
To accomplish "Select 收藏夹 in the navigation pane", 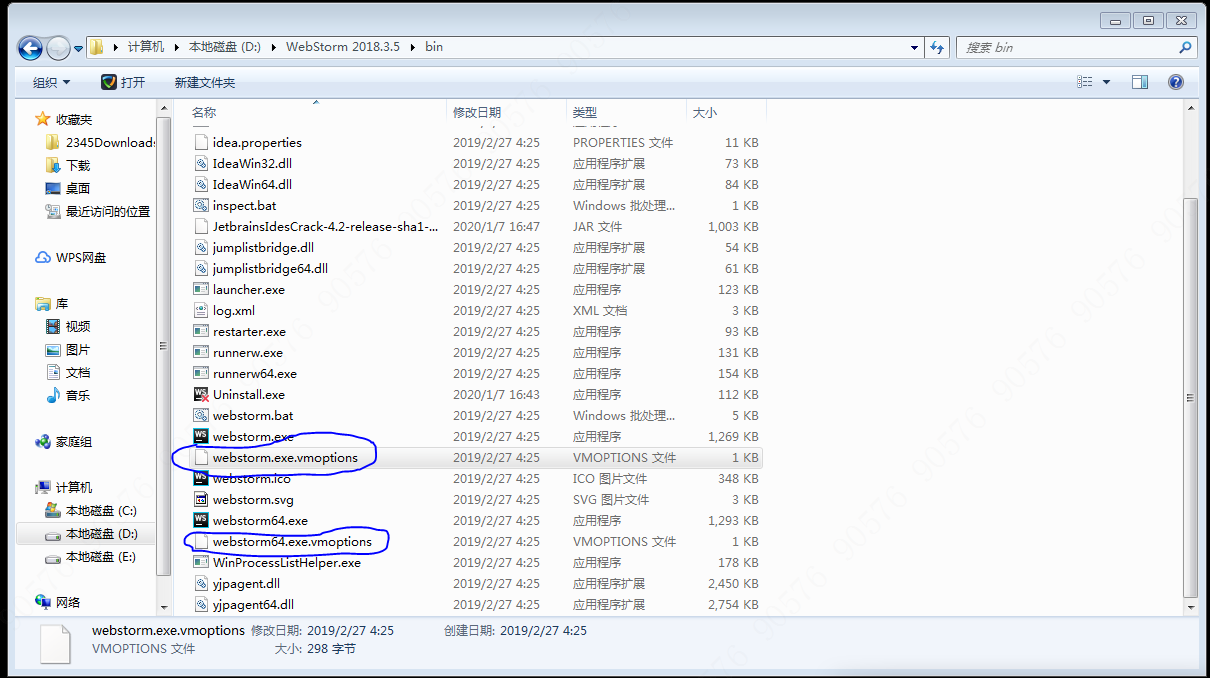I will pyautogui.click(x=74, y=119).
